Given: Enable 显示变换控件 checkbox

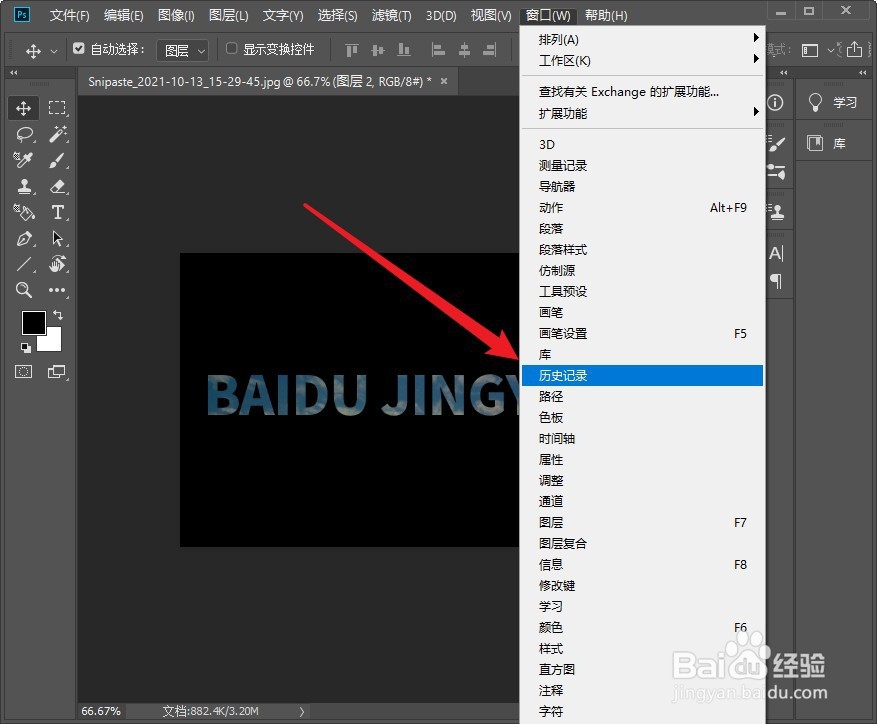Looking at the screenshot, I should pyautogui.click(x=231, y=49).
